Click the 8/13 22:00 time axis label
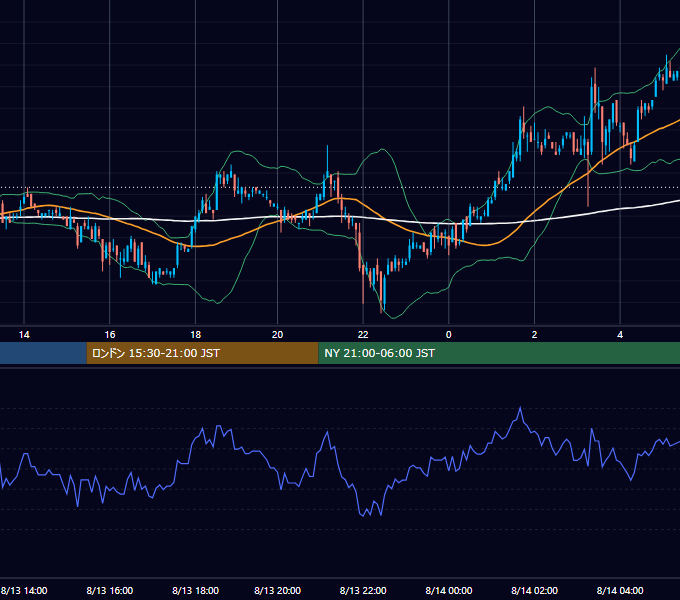This screenshot has width=680, height=600. point(363,590)
